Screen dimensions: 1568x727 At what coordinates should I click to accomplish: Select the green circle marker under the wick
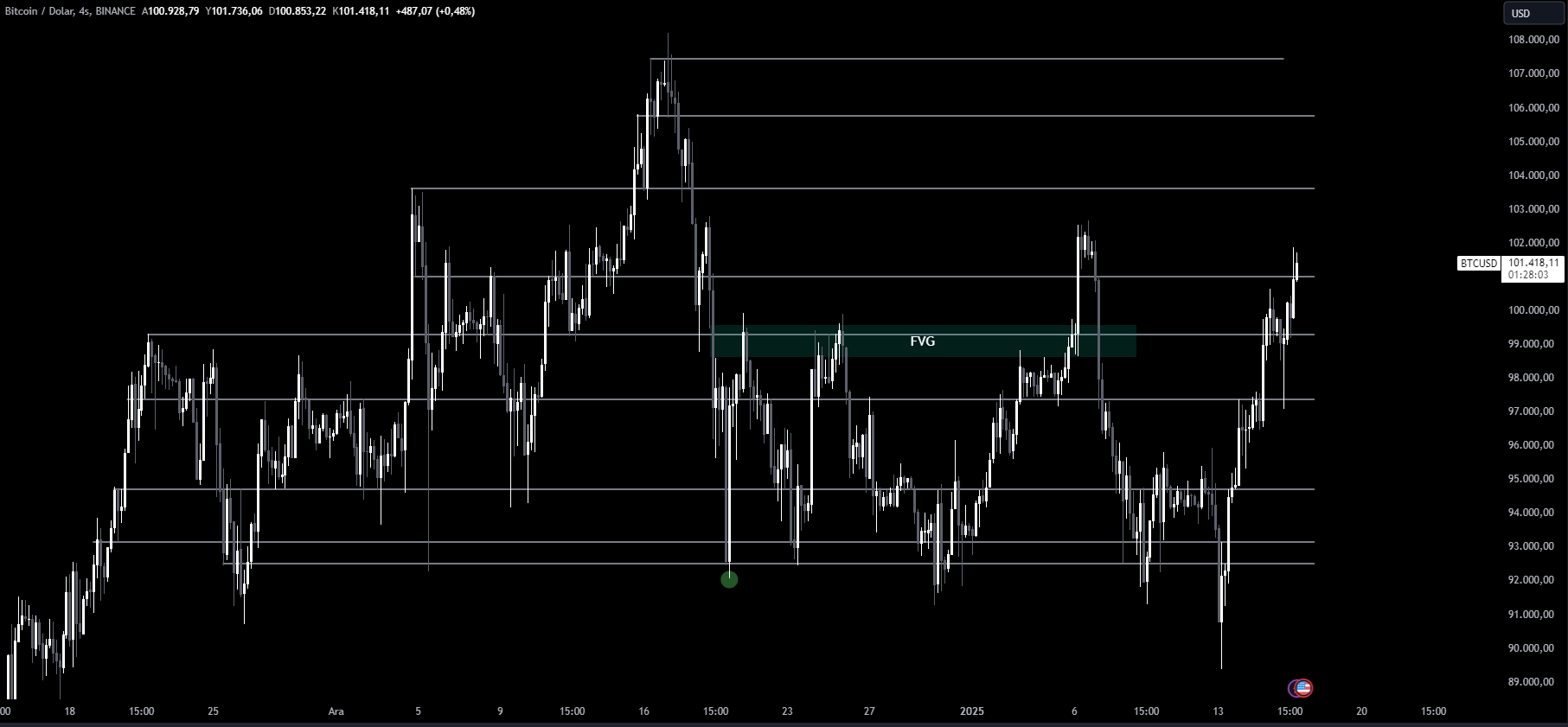coord(729,579)
